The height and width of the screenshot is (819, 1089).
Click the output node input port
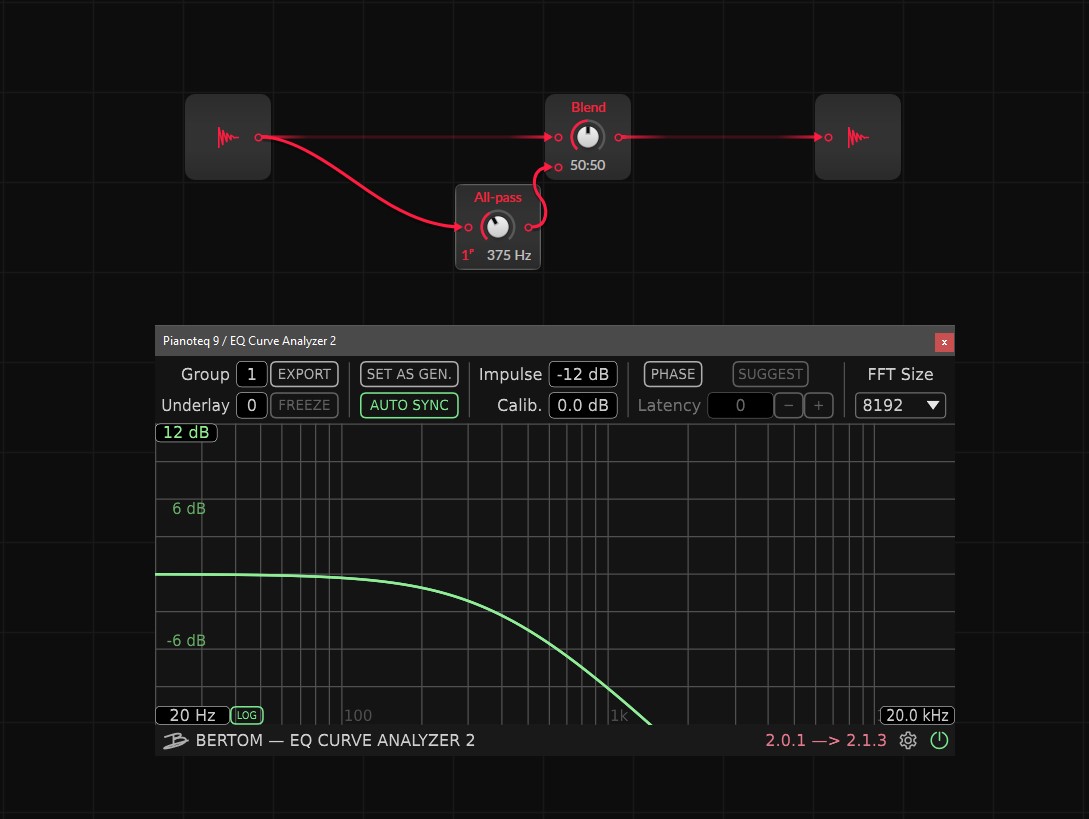click(828, 138)
